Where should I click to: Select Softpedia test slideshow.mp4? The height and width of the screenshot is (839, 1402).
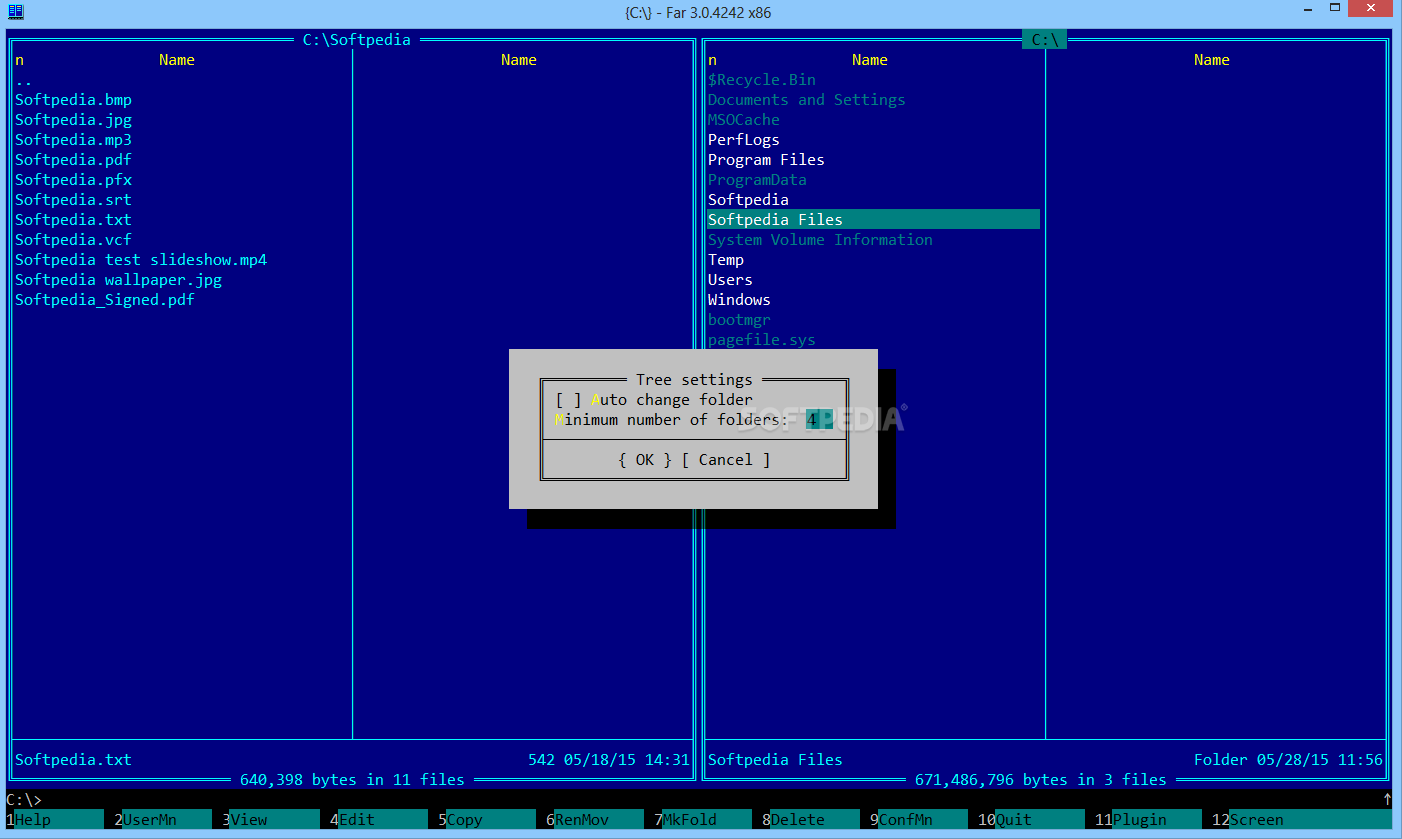click(141, 260)
